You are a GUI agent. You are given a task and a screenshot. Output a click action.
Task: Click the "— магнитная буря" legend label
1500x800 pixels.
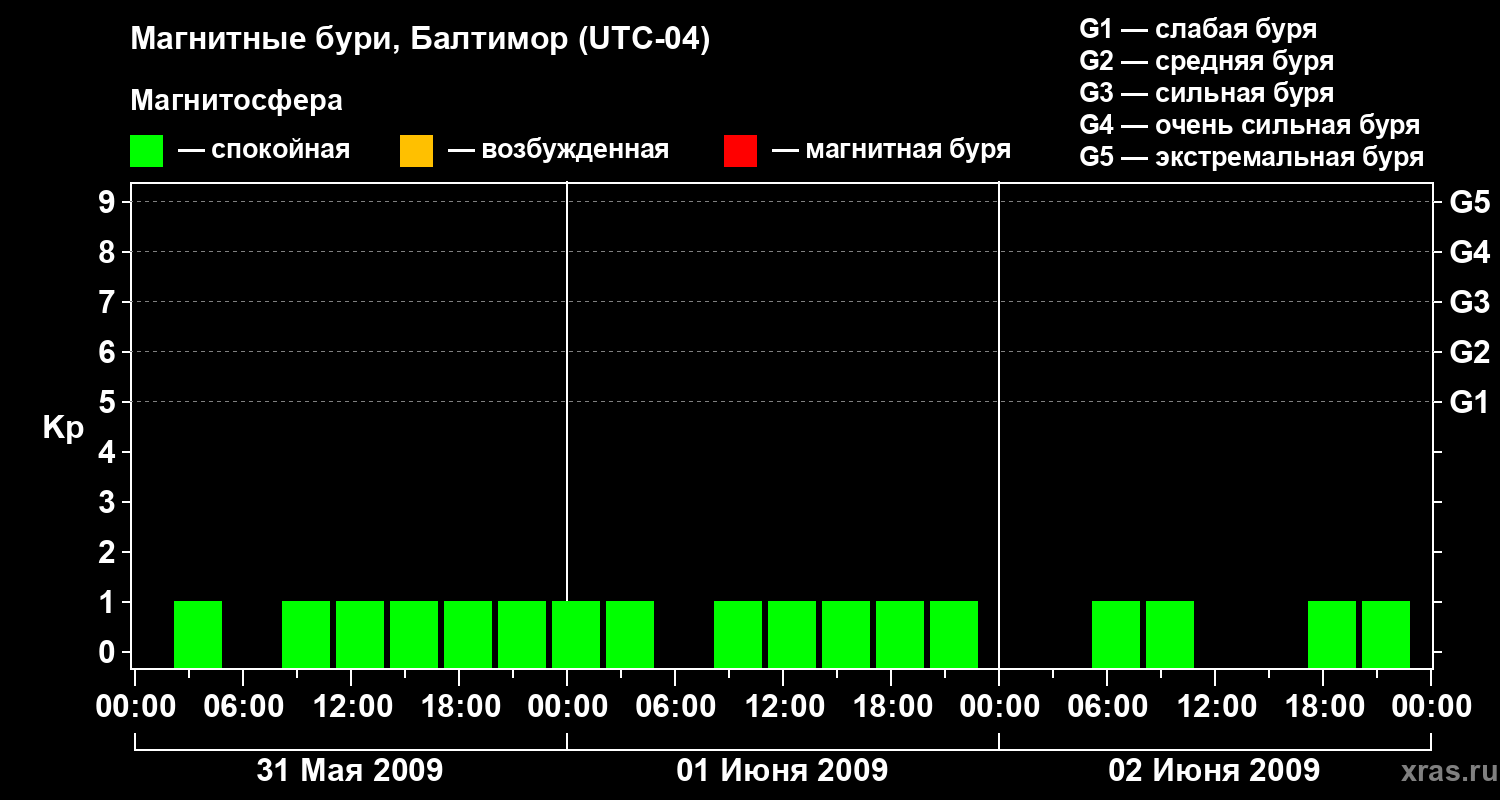pyautogui.click(x=891, y=150)
